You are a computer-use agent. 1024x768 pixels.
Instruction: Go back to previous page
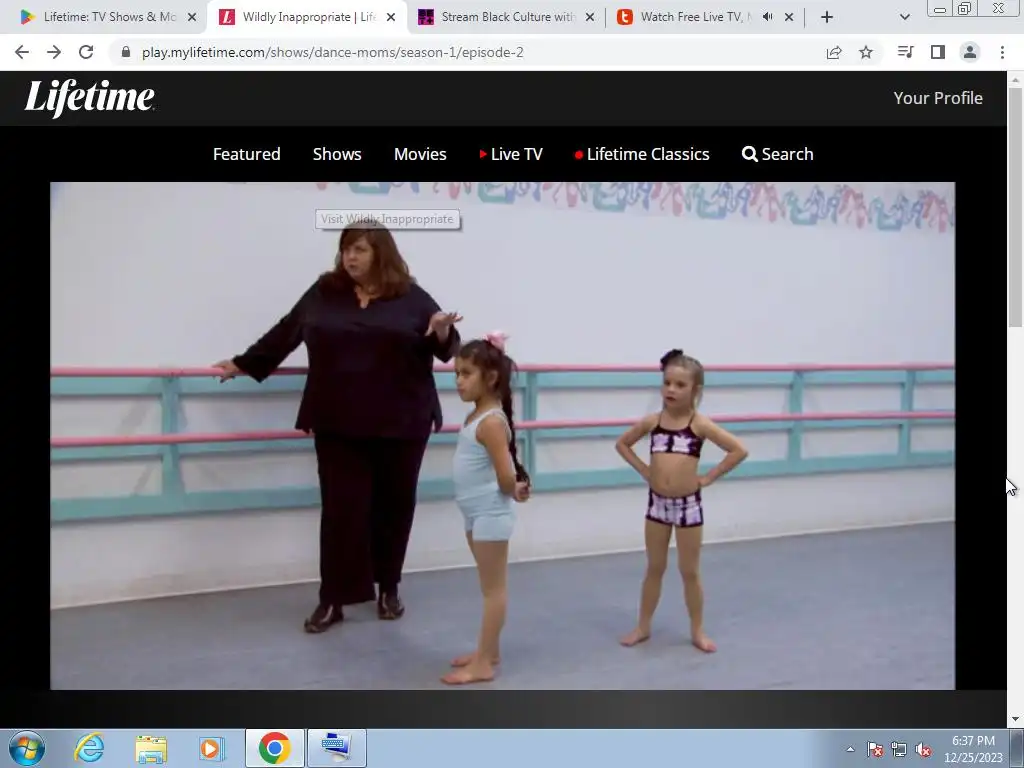22,52
